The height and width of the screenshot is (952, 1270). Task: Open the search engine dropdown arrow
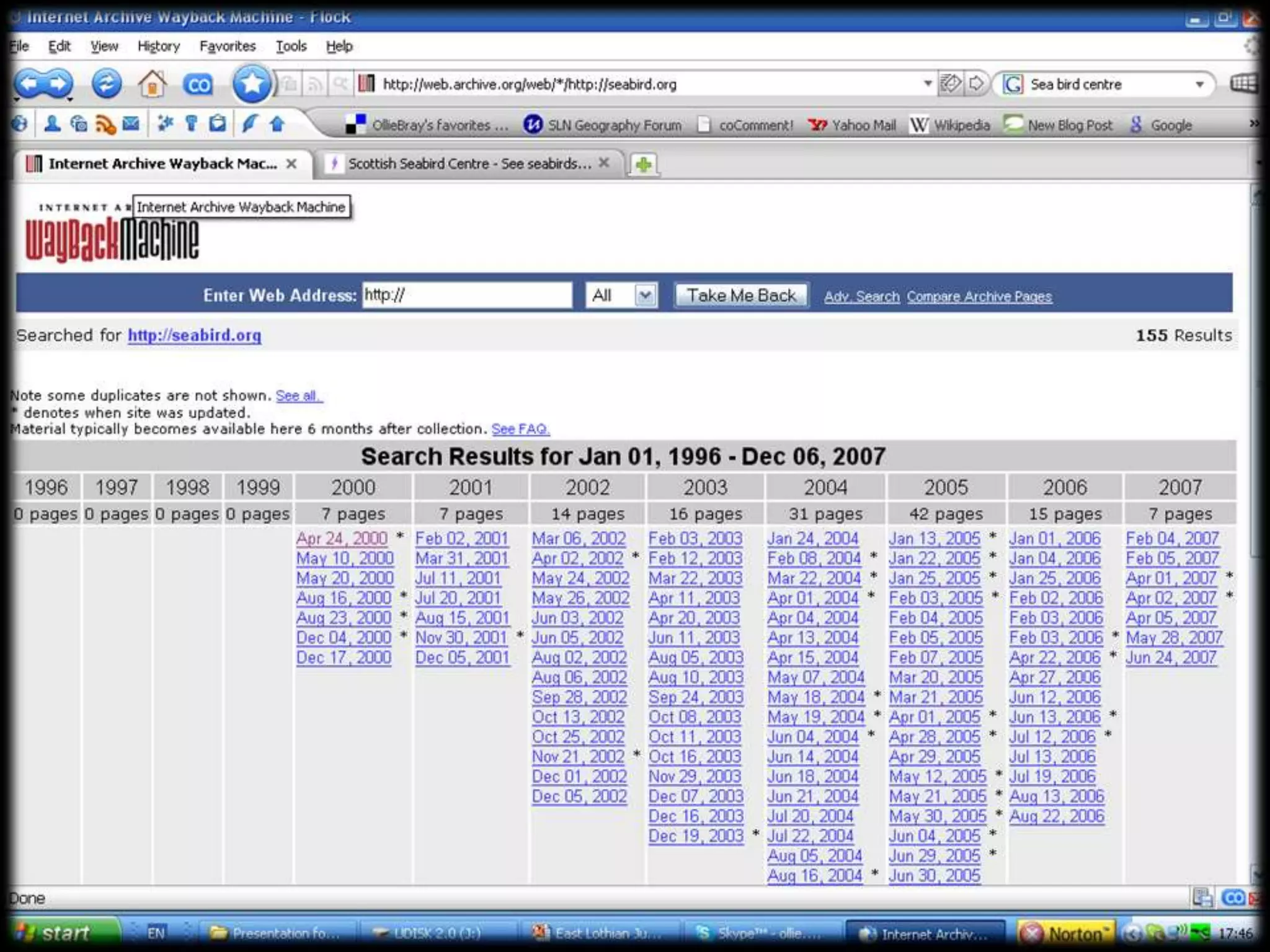(1199, 84)
